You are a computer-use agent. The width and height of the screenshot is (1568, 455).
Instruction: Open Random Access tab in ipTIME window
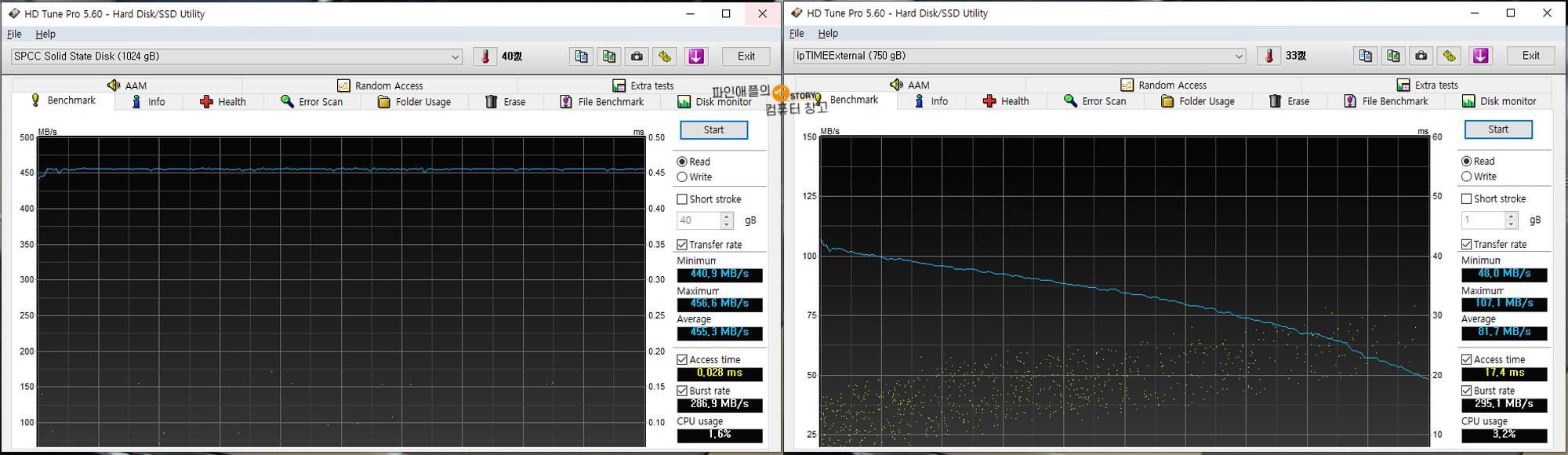pos(1163,85)
